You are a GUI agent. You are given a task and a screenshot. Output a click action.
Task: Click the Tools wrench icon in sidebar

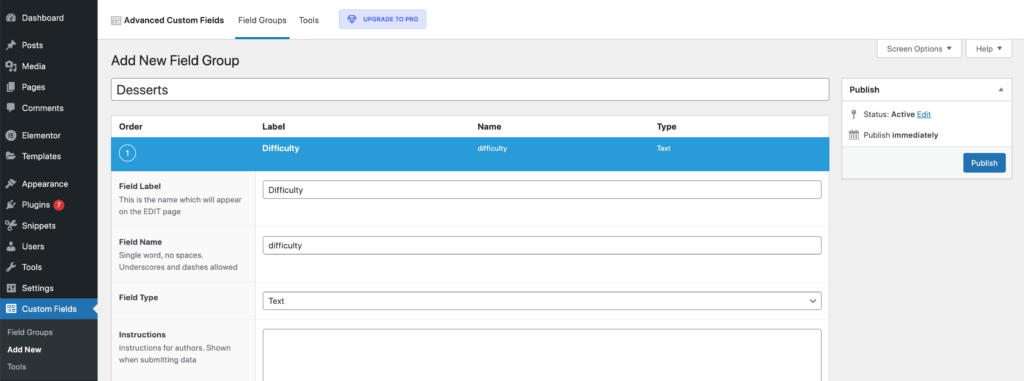pyautogui.click(x=10, y=267)
